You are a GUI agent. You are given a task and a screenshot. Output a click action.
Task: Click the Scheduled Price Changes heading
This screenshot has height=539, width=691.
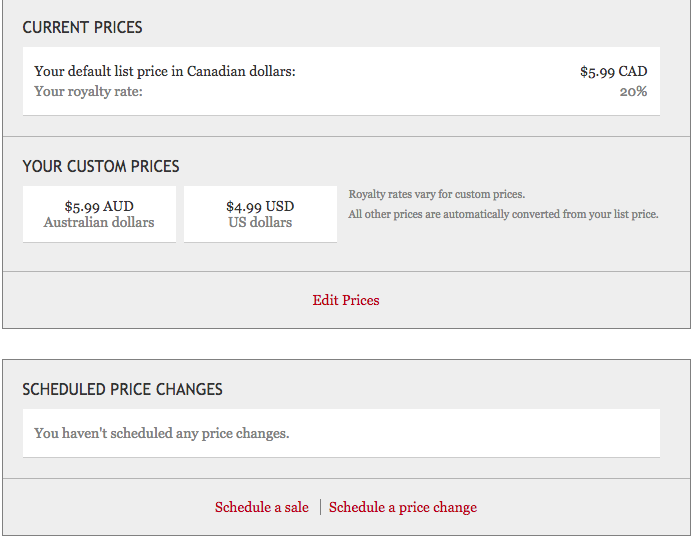point(122,389)
